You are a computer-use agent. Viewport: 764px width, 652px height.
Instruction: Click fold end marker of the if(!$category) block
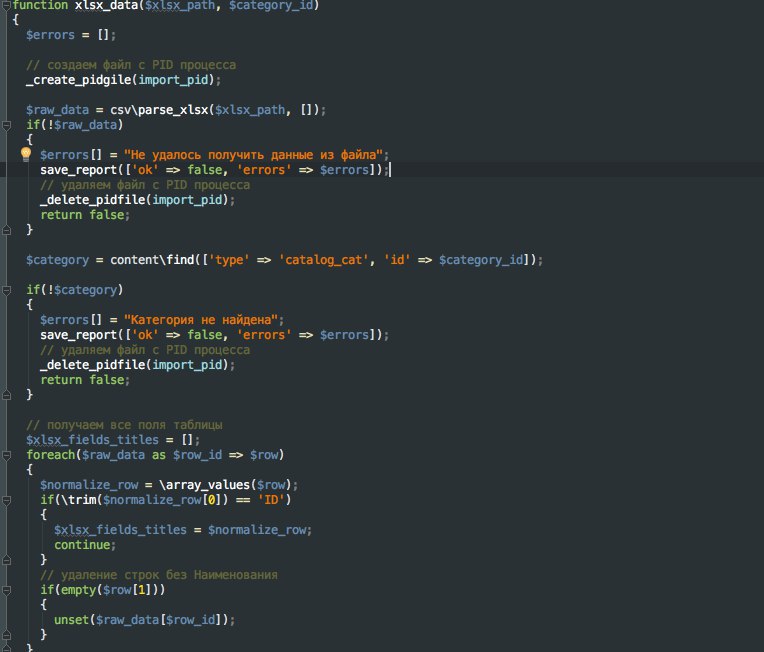pyautogui.click(x=6, y=395)
